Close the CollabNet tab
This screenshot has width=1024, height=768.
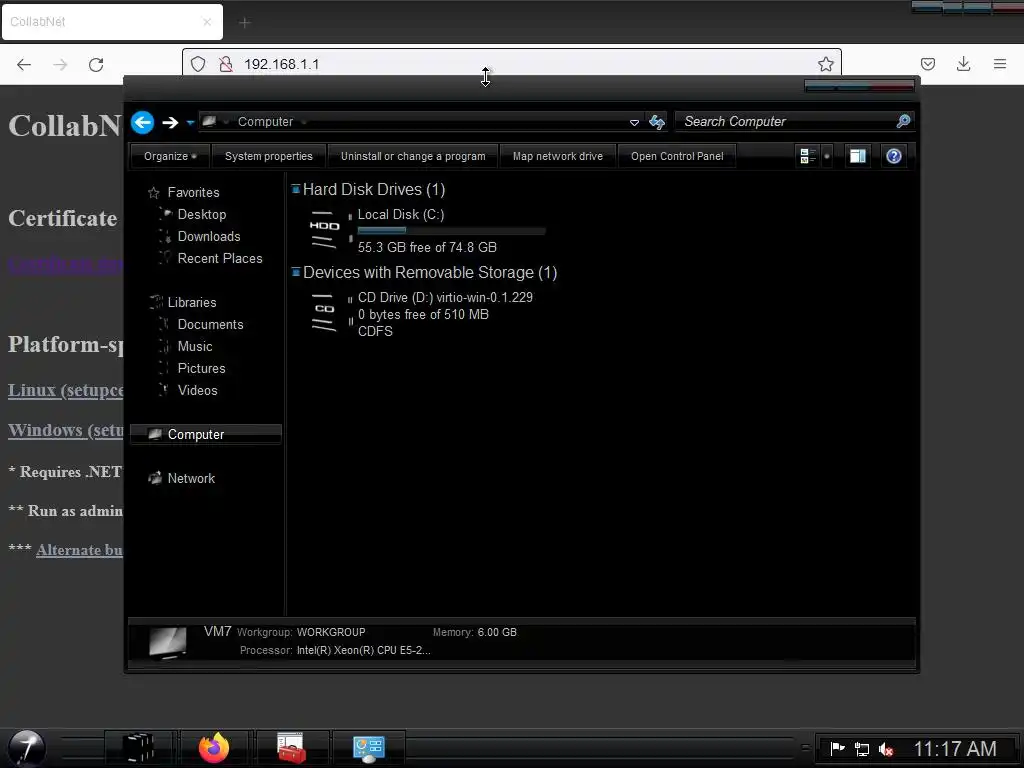207,22
